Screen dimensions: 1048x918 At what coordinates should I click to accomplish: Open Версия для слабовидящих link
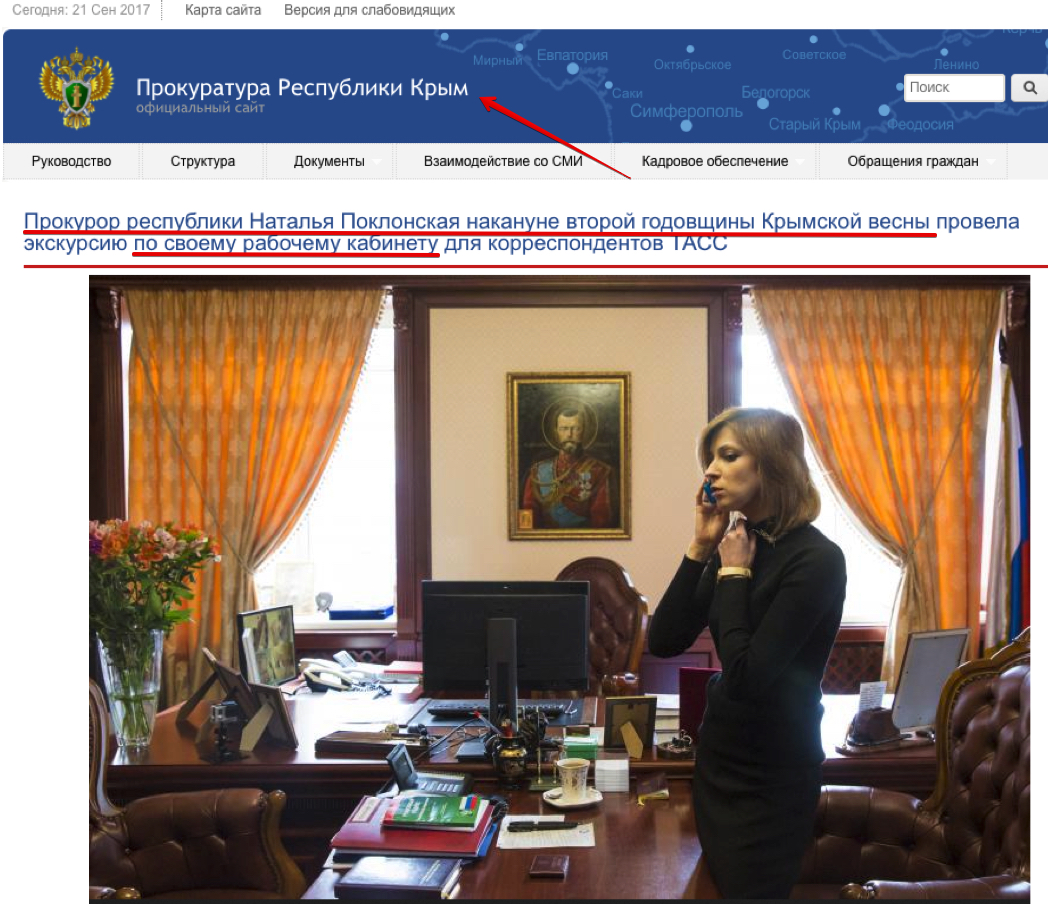pyautogui.click(x=369, y=10)
